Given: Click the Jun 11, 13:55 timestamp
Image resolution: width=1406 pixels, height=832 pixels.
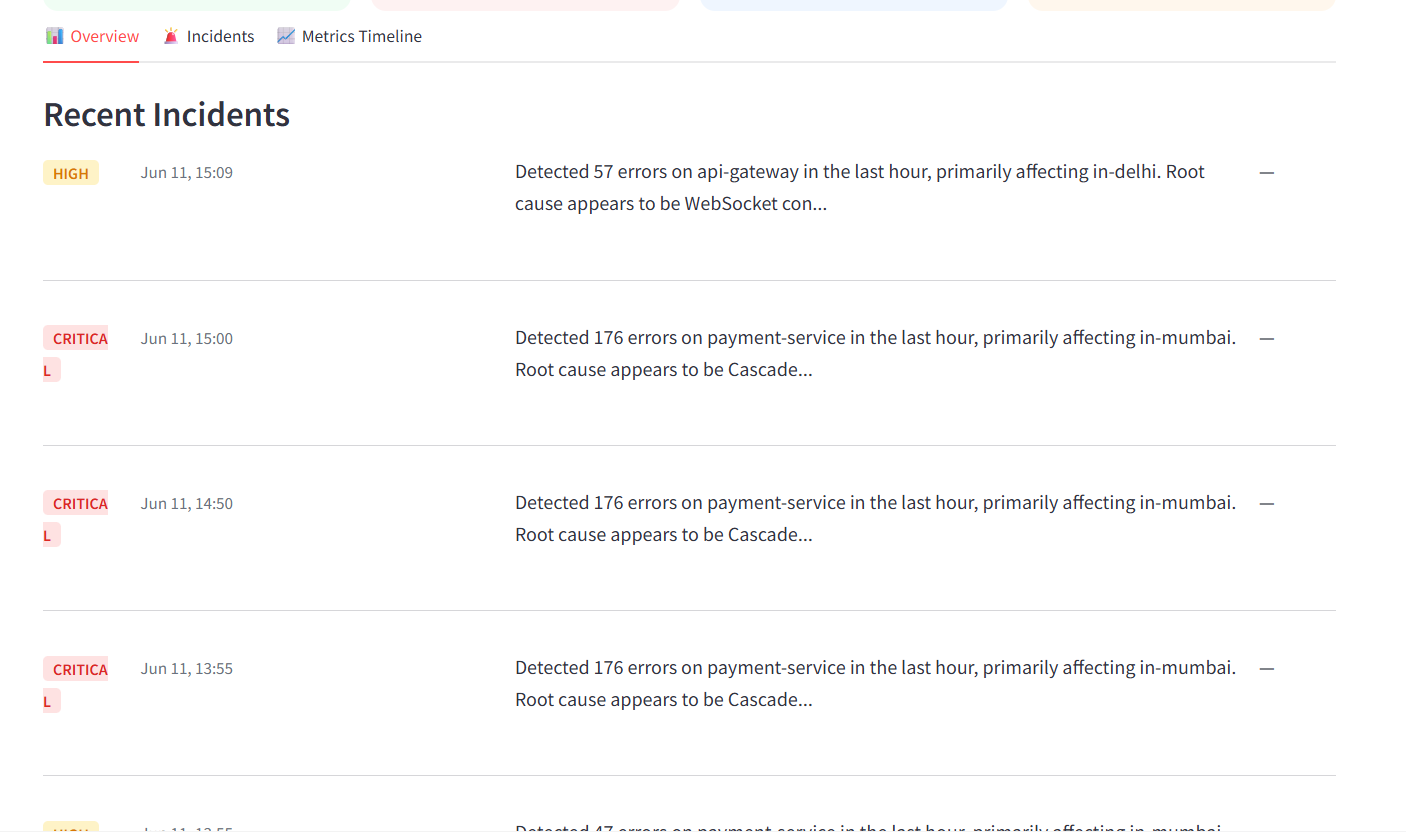Looking at the screenshot, I should (x=187, y=668).
